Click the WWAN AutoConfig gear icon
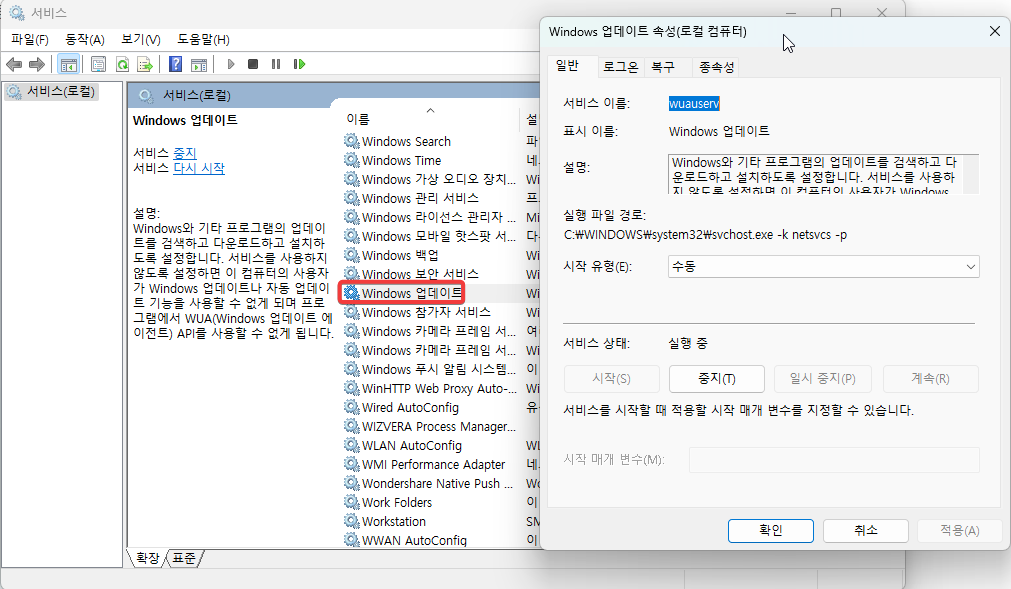The width and height of the screenshot is (1011, 589). 351,540
